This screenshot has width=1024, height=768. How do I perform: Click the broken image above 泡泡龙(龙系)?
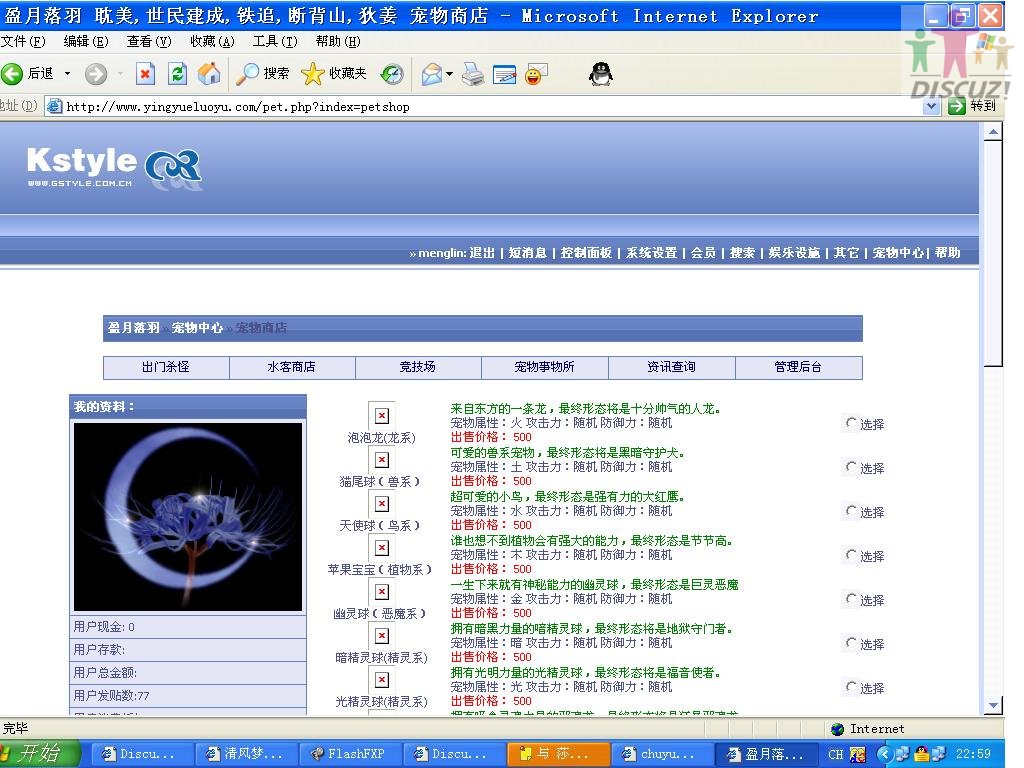[x=381, y=415]
